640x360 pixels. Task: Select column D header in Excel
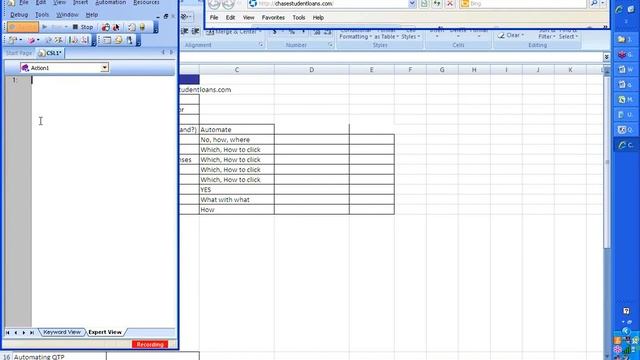(x=311, y=70)
